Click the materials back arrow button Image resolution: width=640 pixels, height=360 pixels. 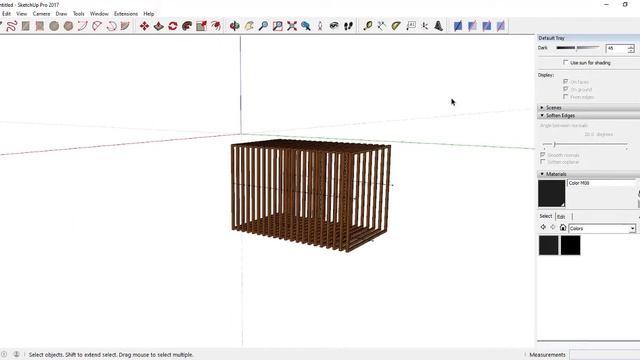[x=543, y=227]
